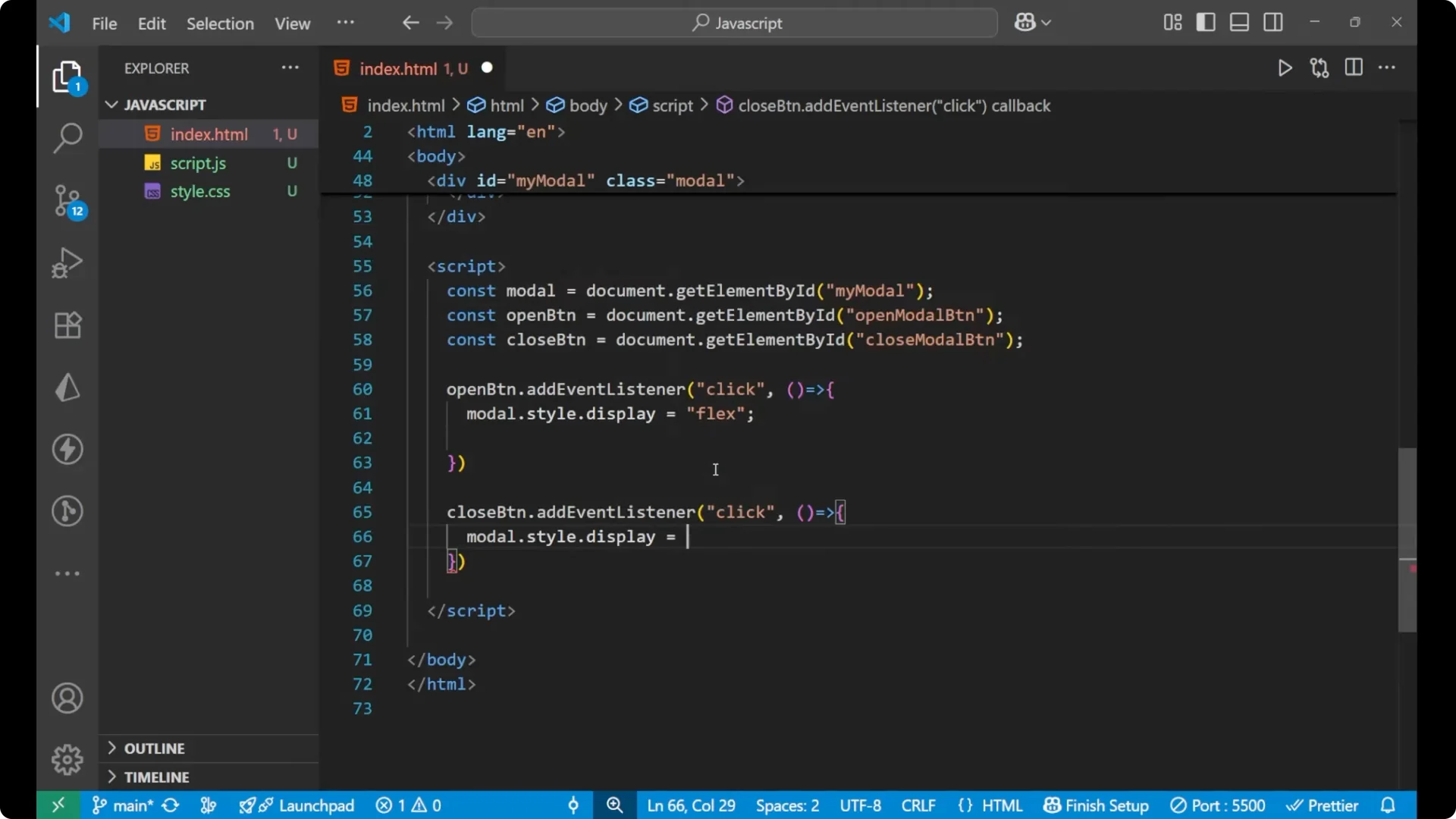The image size is (1456, 819).
Task: Open the Manage gear icon
Action: pos(67,759)
